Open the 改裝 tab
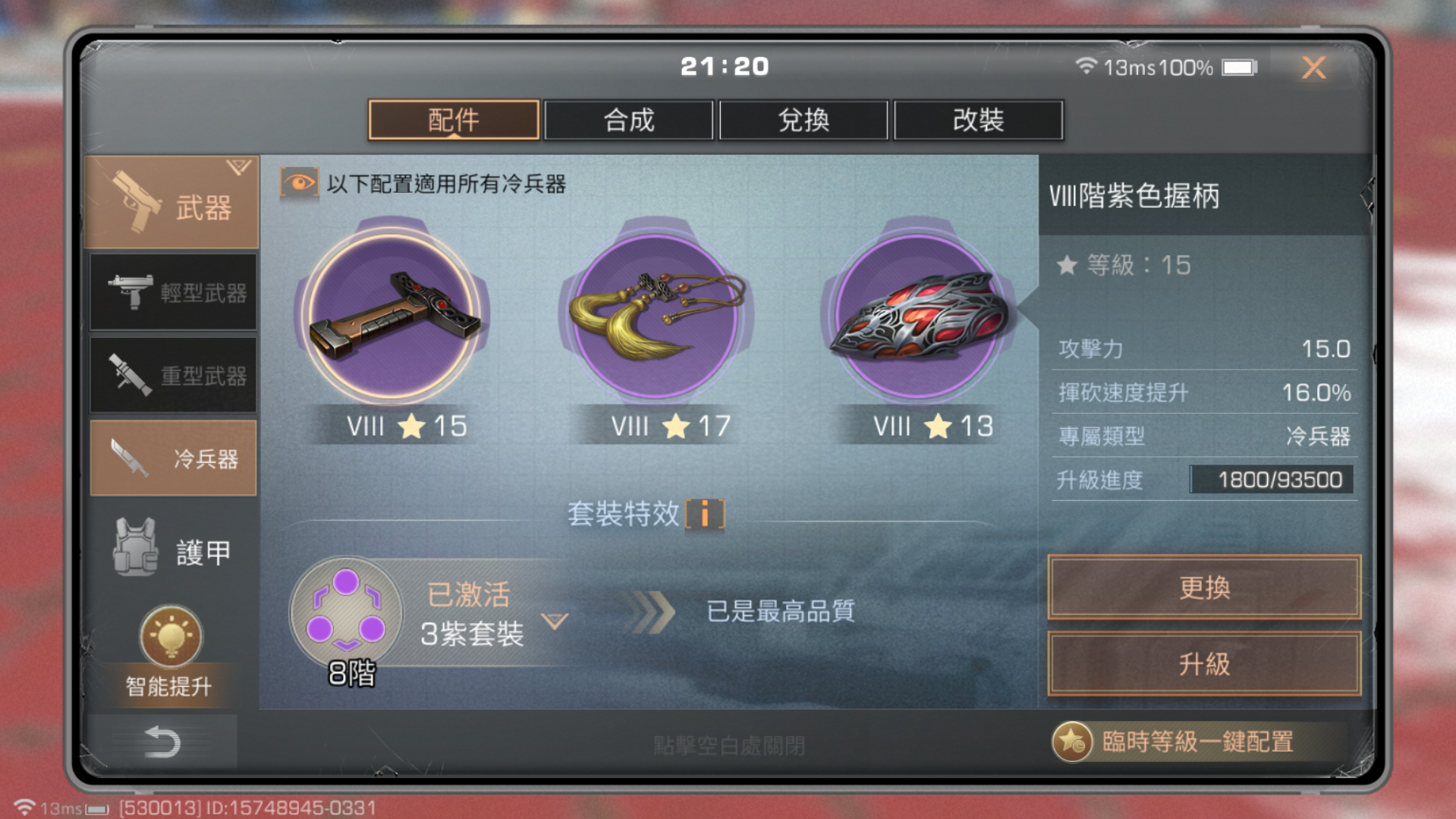 (x=979, y=120)
